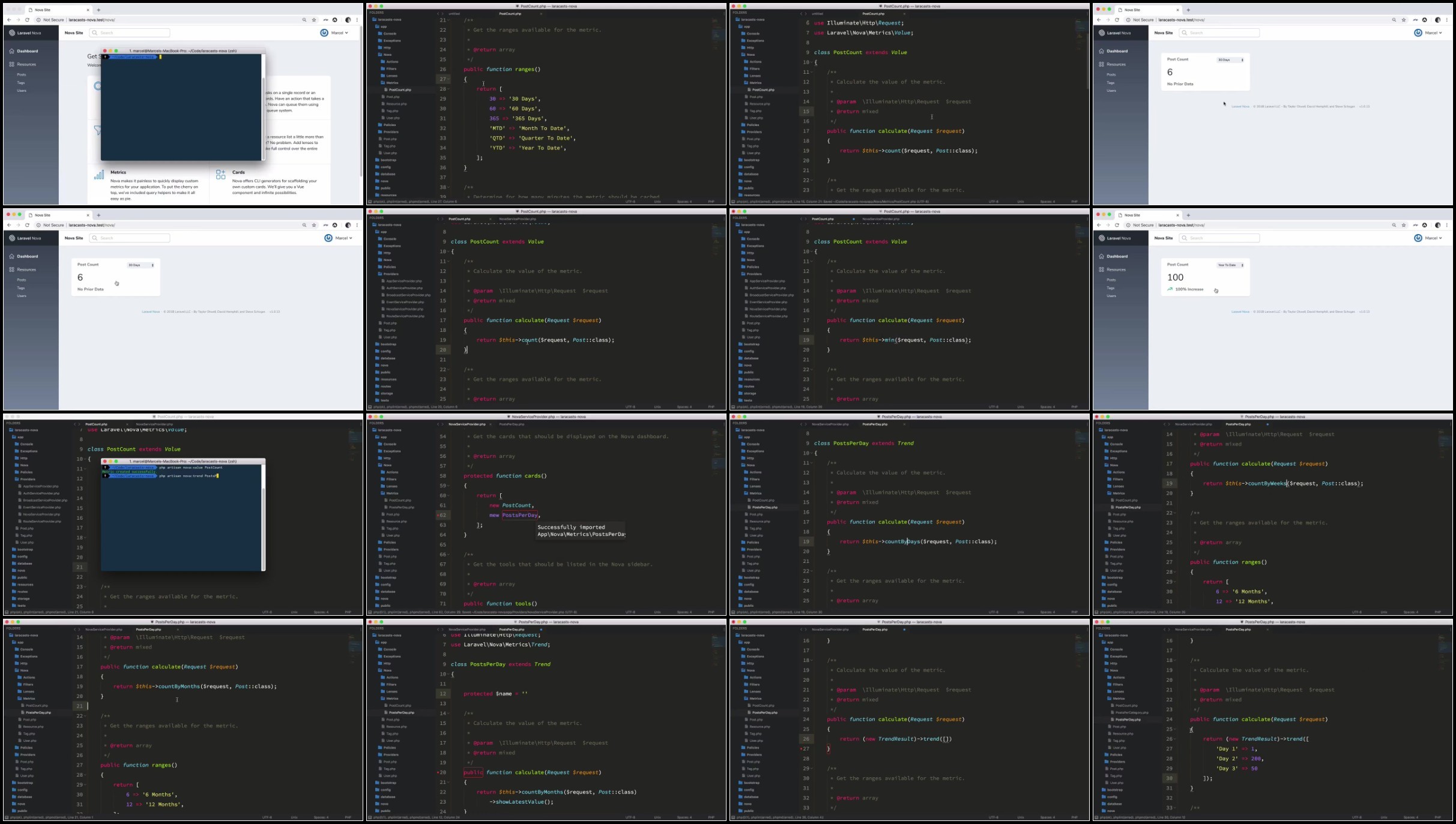Image resolution: width=1456 pixels, height=824 pixels.
Task: Click php artisan nova:trend command in terminal
Action: (x=188, y=476)
